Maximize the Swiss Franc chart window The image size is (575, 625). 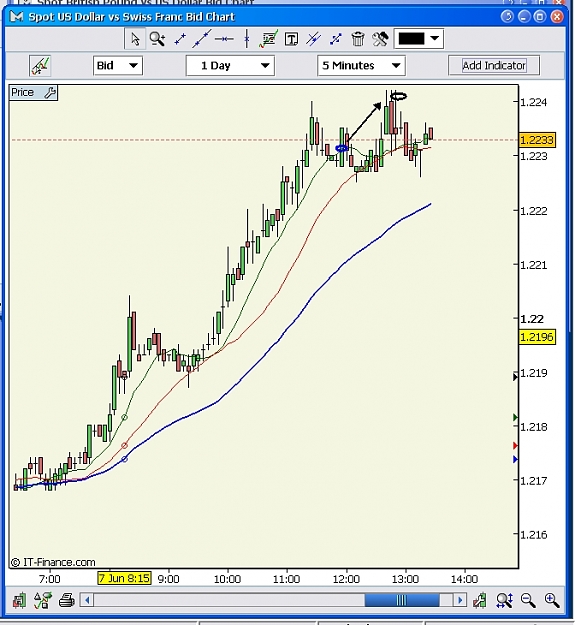click(x=540, y=17)
